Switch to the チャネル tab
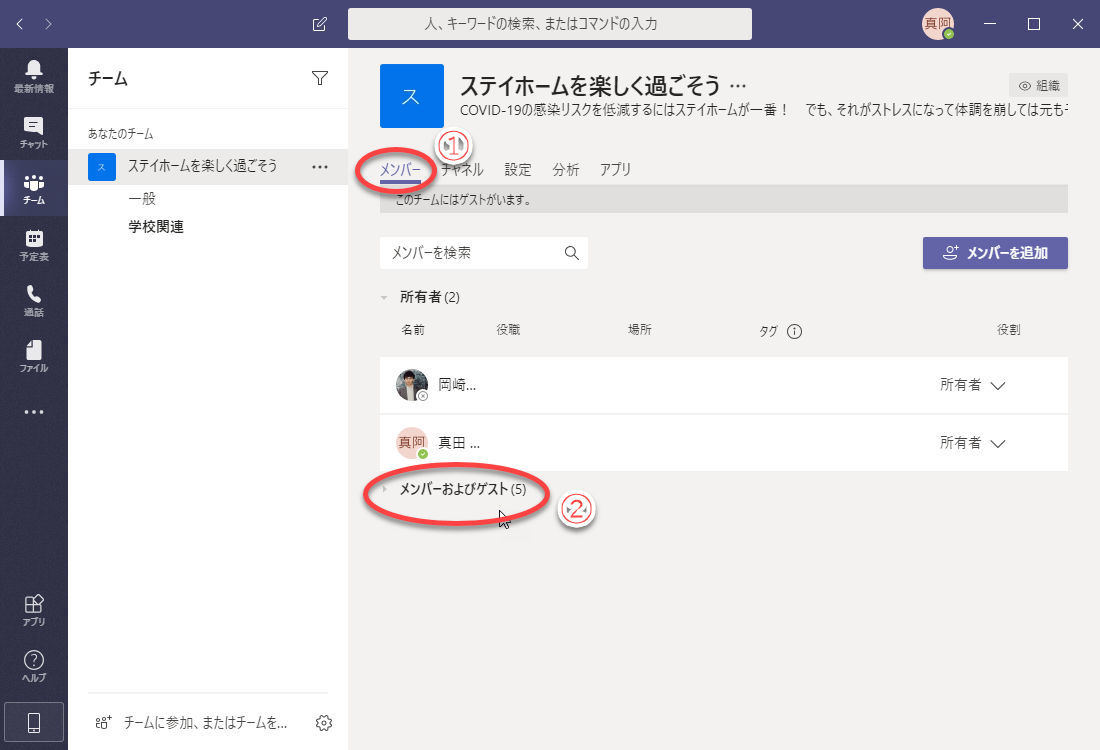 pyautogui.click(x=462, y=170)
